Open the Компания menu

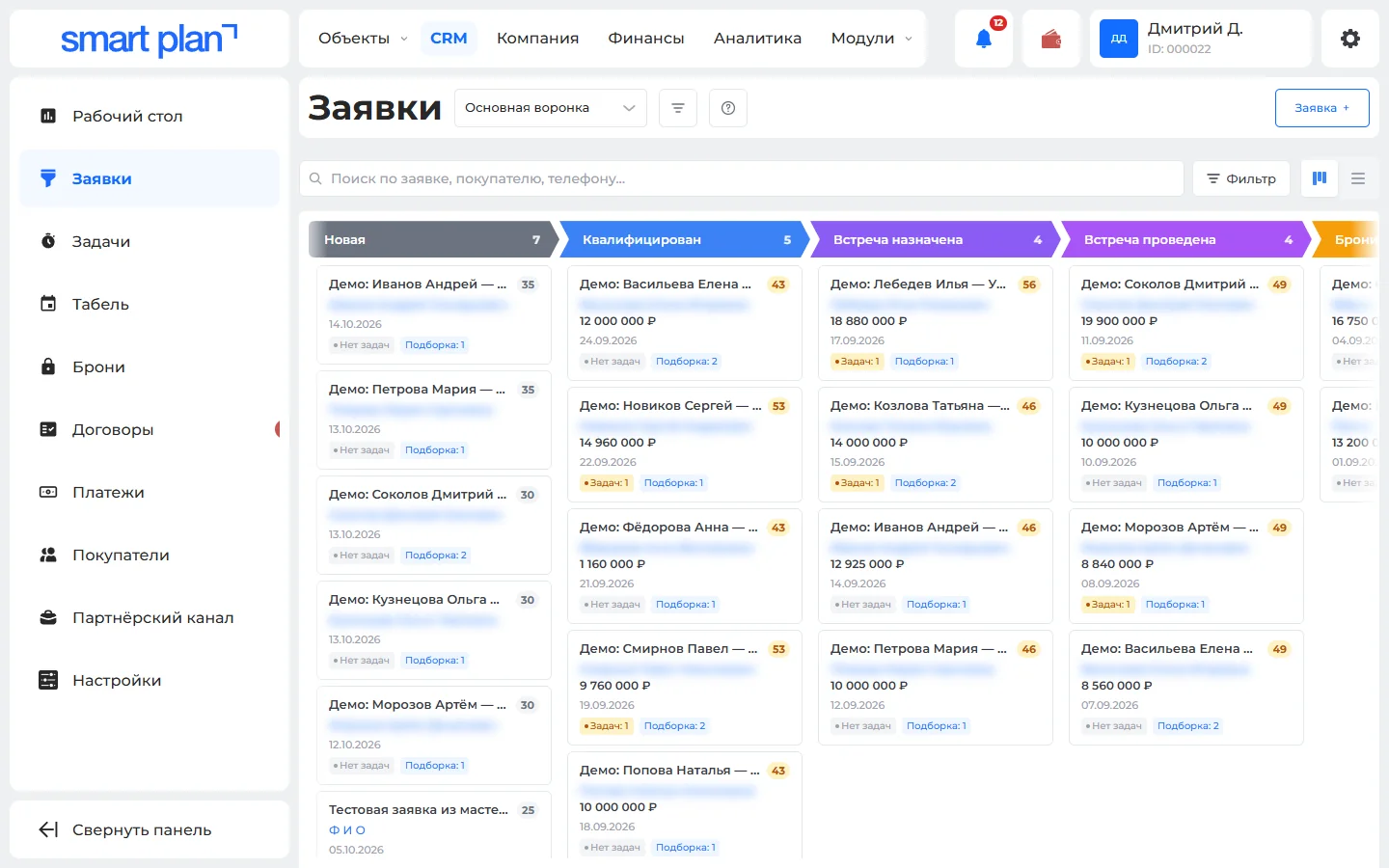(x=537, y=39)
